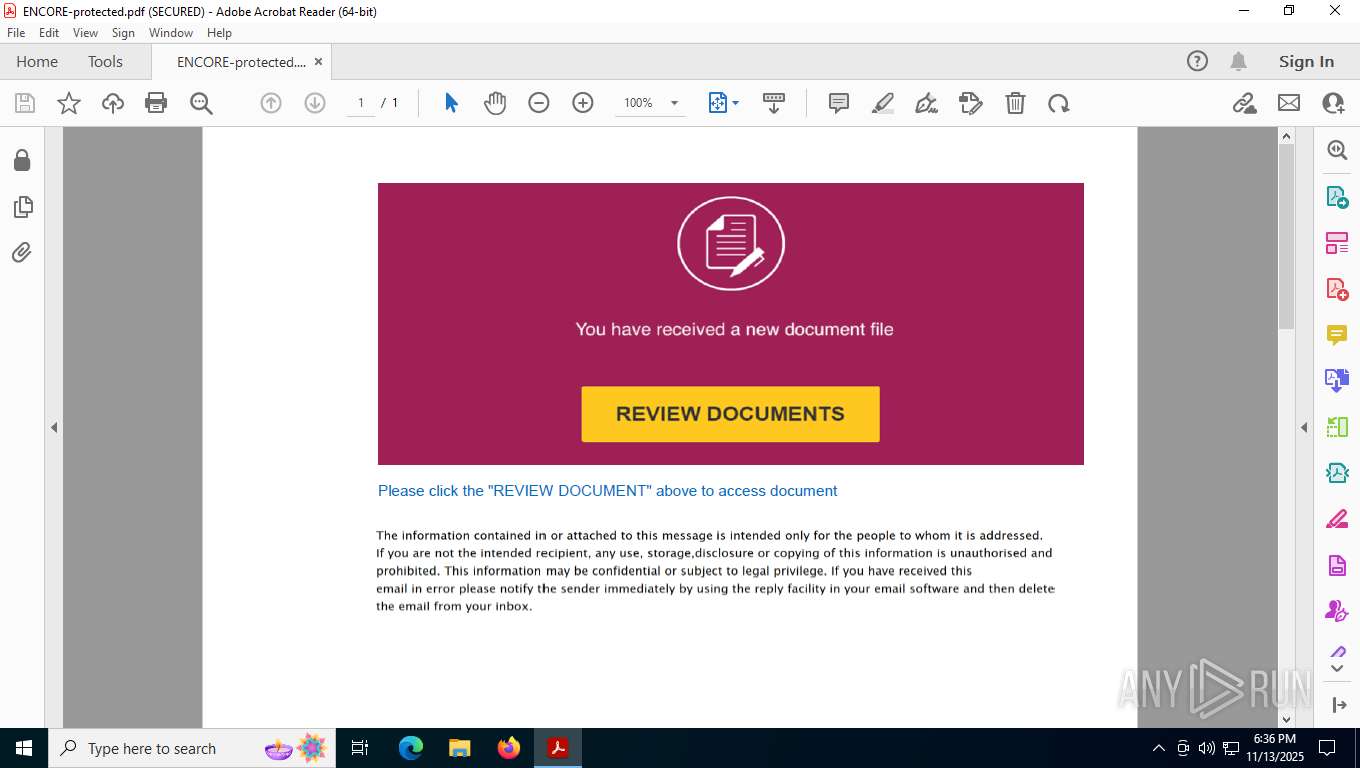Send file by email envelope icon
Screen dimensions: 1360x768
tap(1289, 103)
